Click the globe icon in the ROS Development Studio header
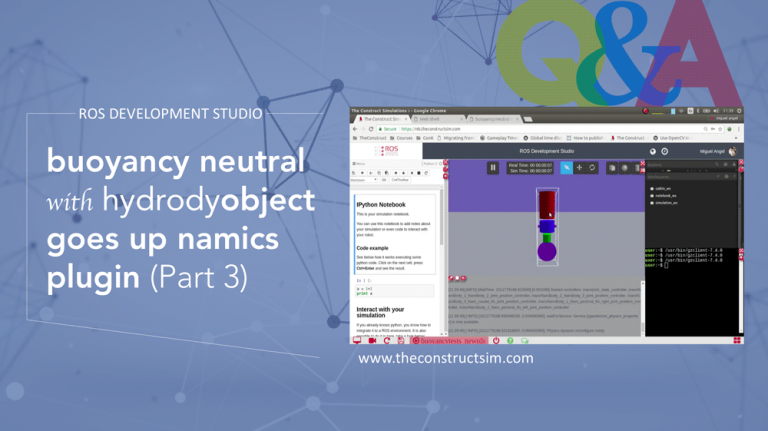This screenshot has width=768, height=431. 652,151
